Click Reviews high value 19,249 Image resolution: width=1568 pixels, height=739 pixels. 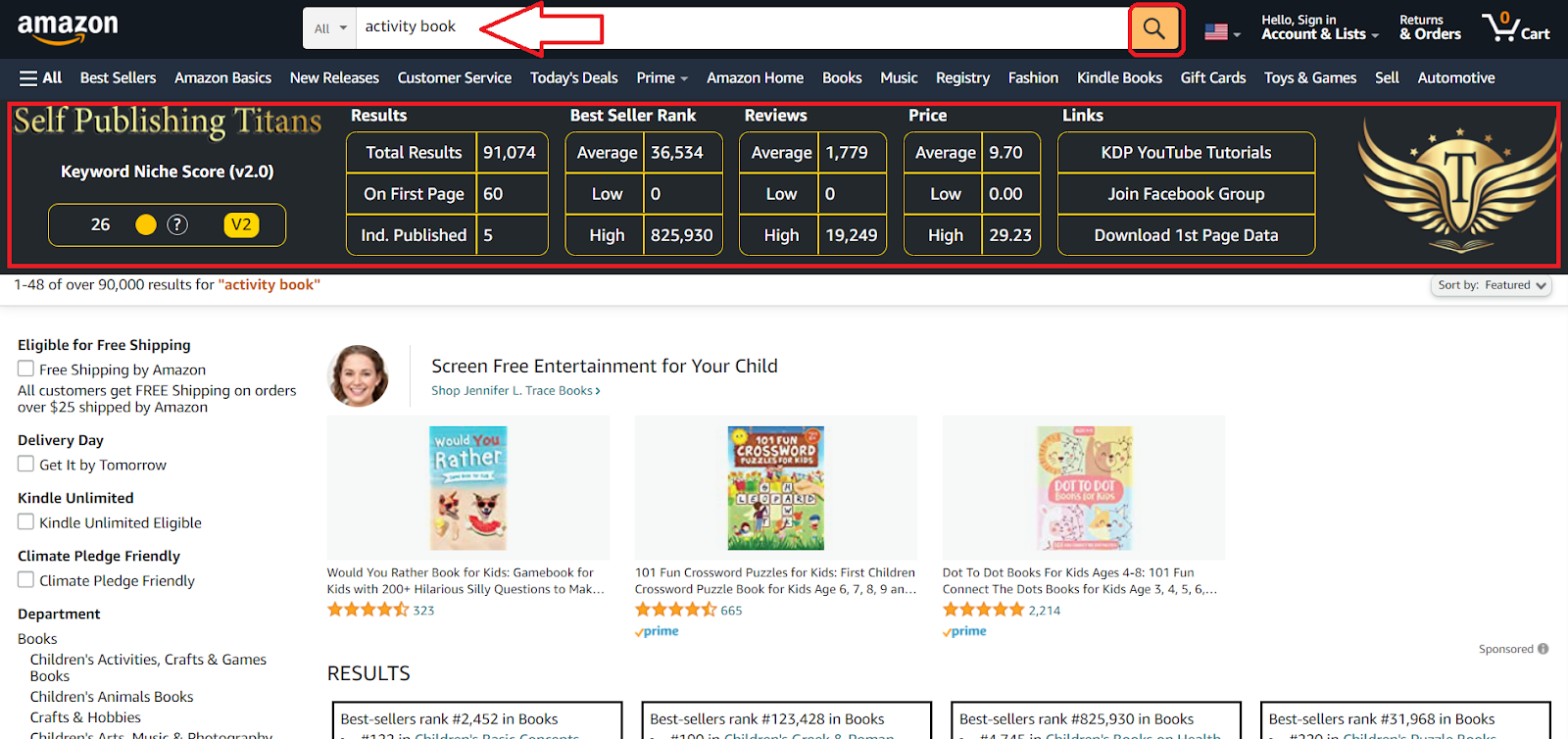click(852, 235)
